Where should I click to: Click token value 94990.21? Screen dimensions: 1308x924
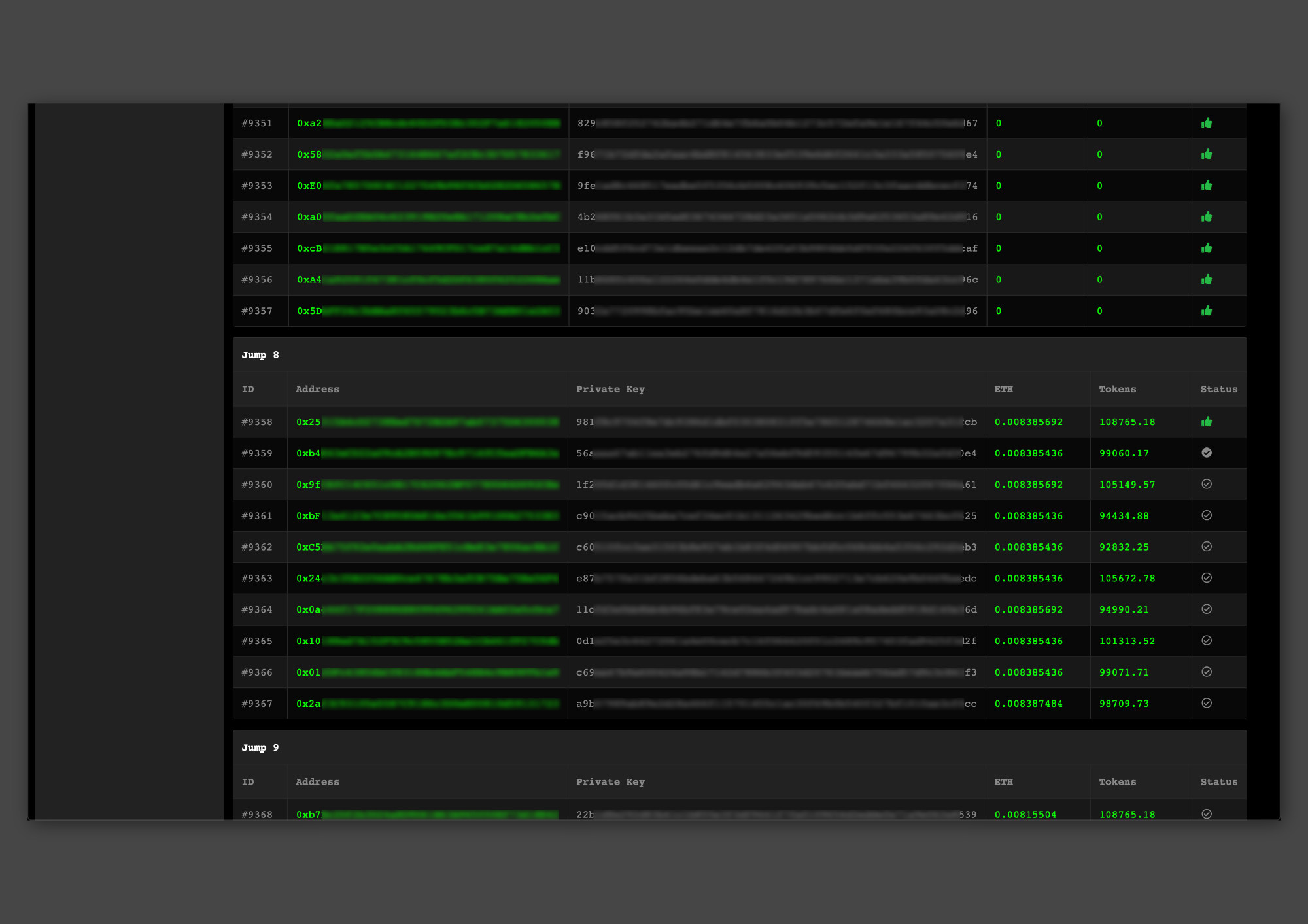click(1124, 609)
